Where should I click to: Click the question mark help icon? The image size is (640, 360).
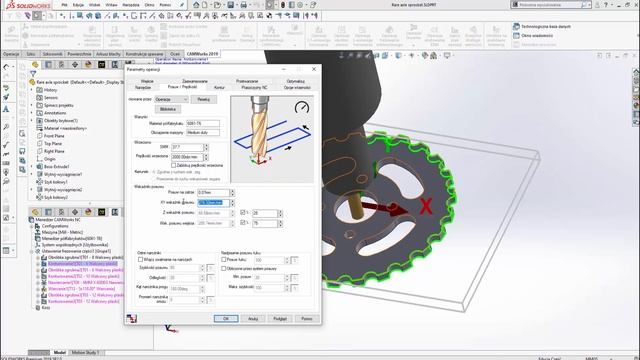tap(606, 5)
